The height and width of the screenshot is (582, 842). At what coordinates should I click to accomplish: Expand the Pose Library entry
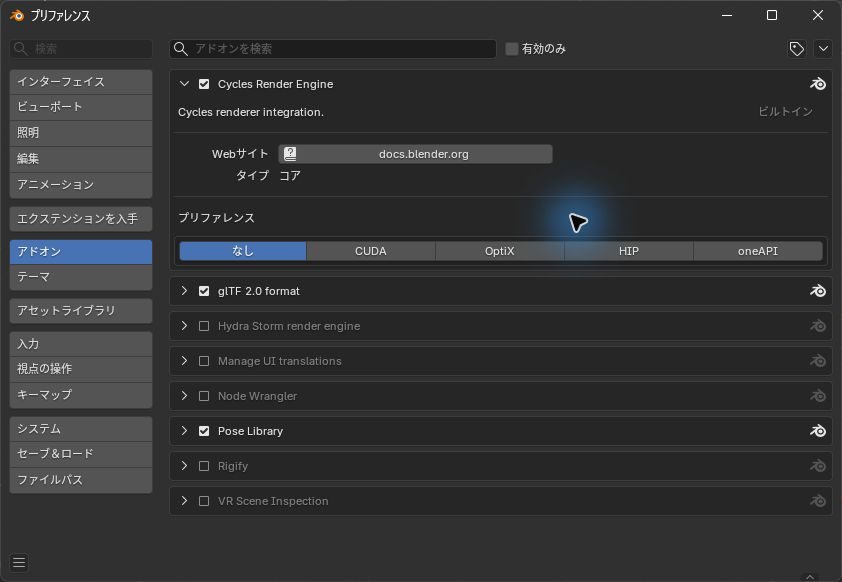(x=184, y=431)
